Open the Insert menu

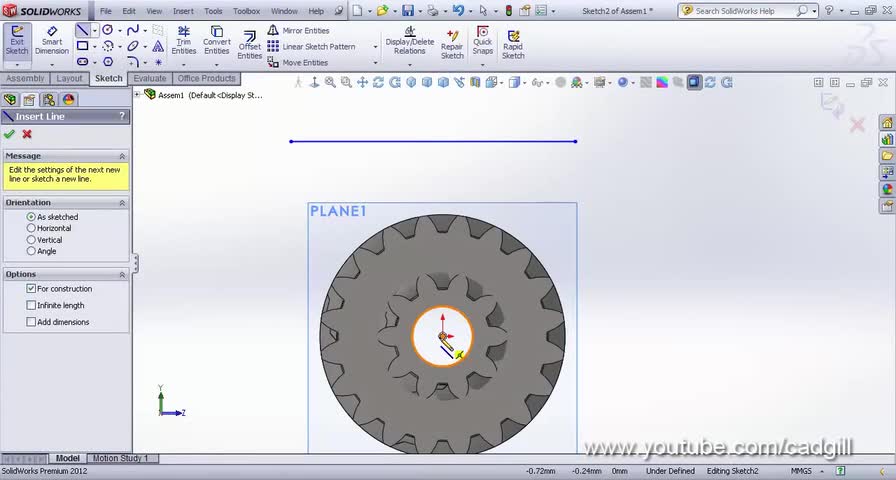pos(183,11)
